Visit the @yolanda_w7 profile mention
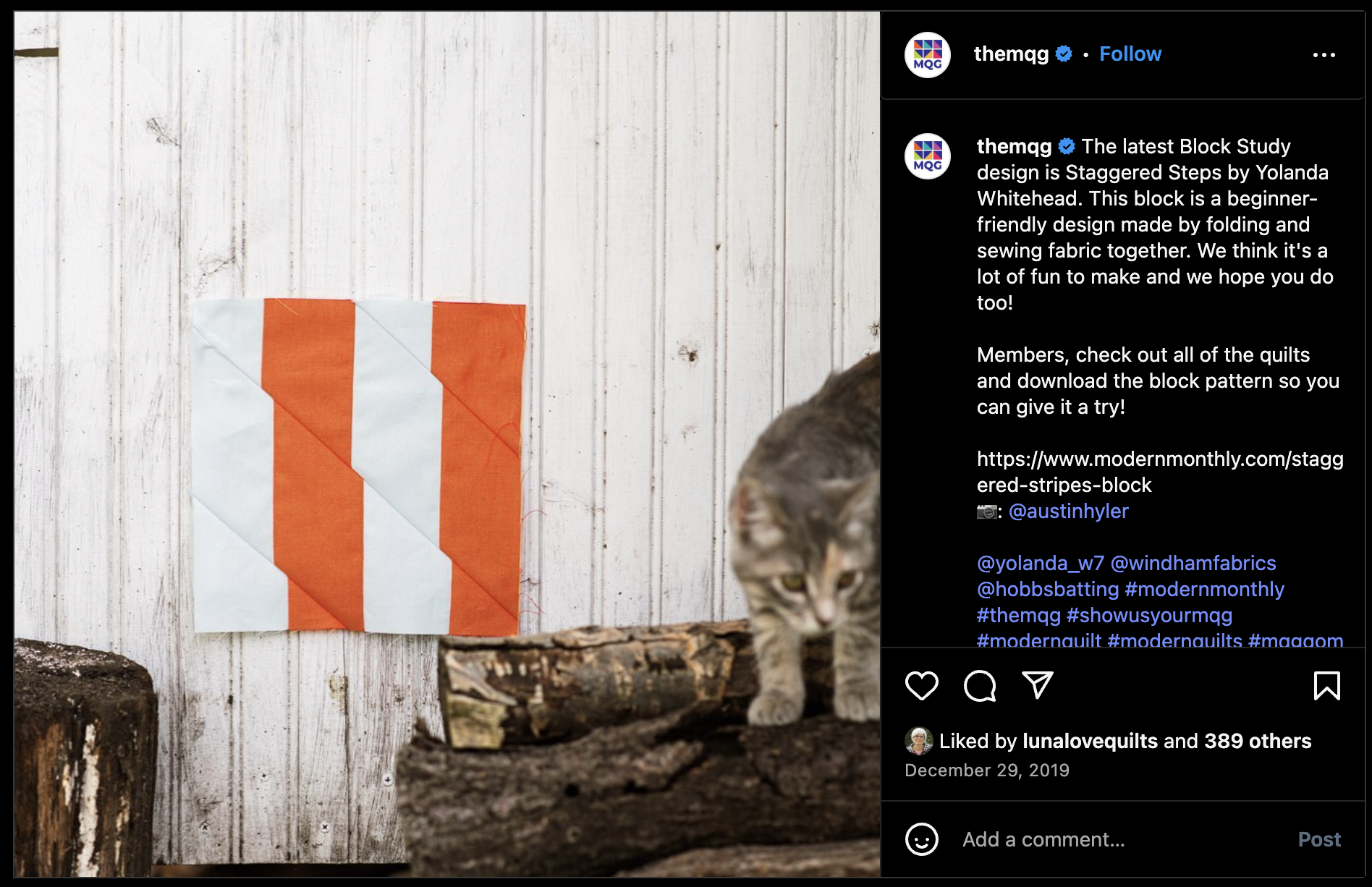 click(1040, 563)
